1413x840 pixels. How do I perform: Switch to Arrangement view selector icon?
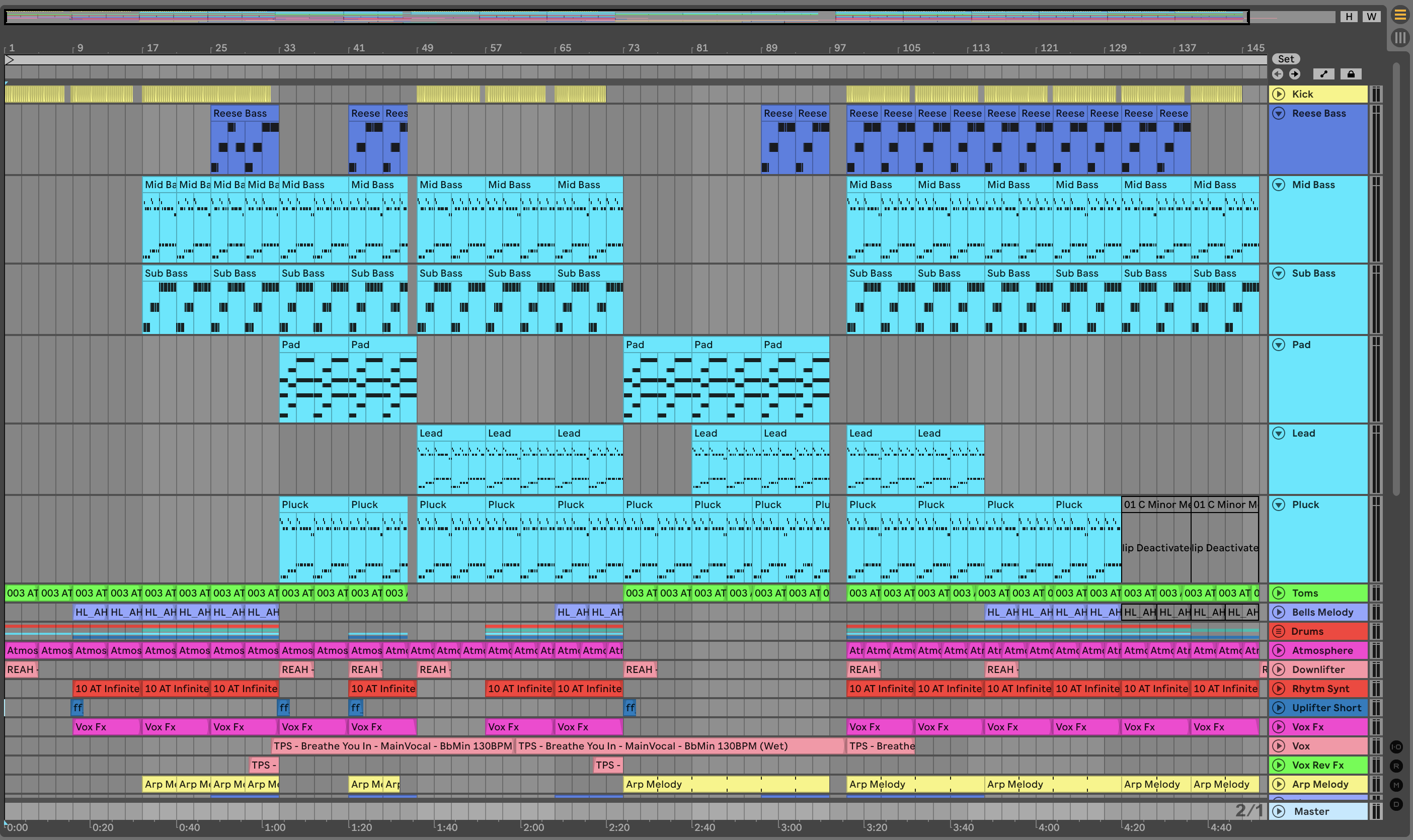click(x=1399, y=15)
